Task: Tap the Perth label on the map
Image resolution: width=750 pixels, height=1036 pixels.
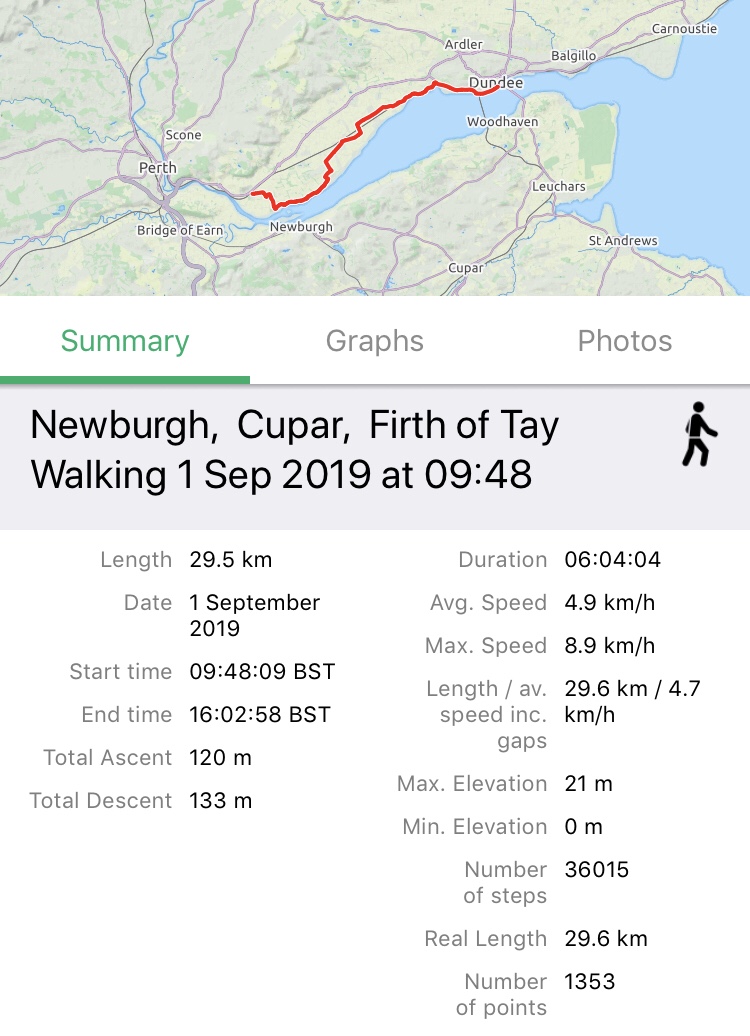Action: tap(158, 168)
